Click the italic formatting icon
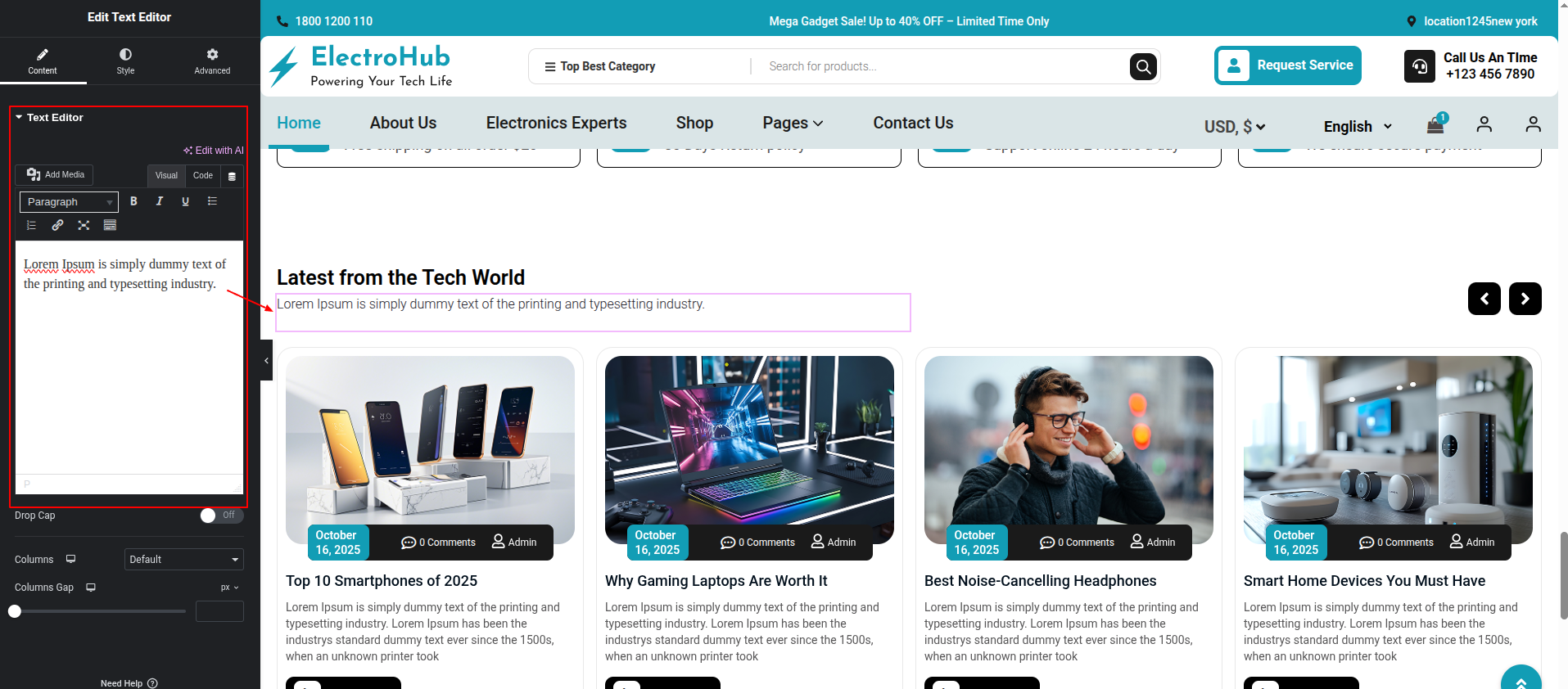Viewport: 1568px width, 689px height. [160, 201]
